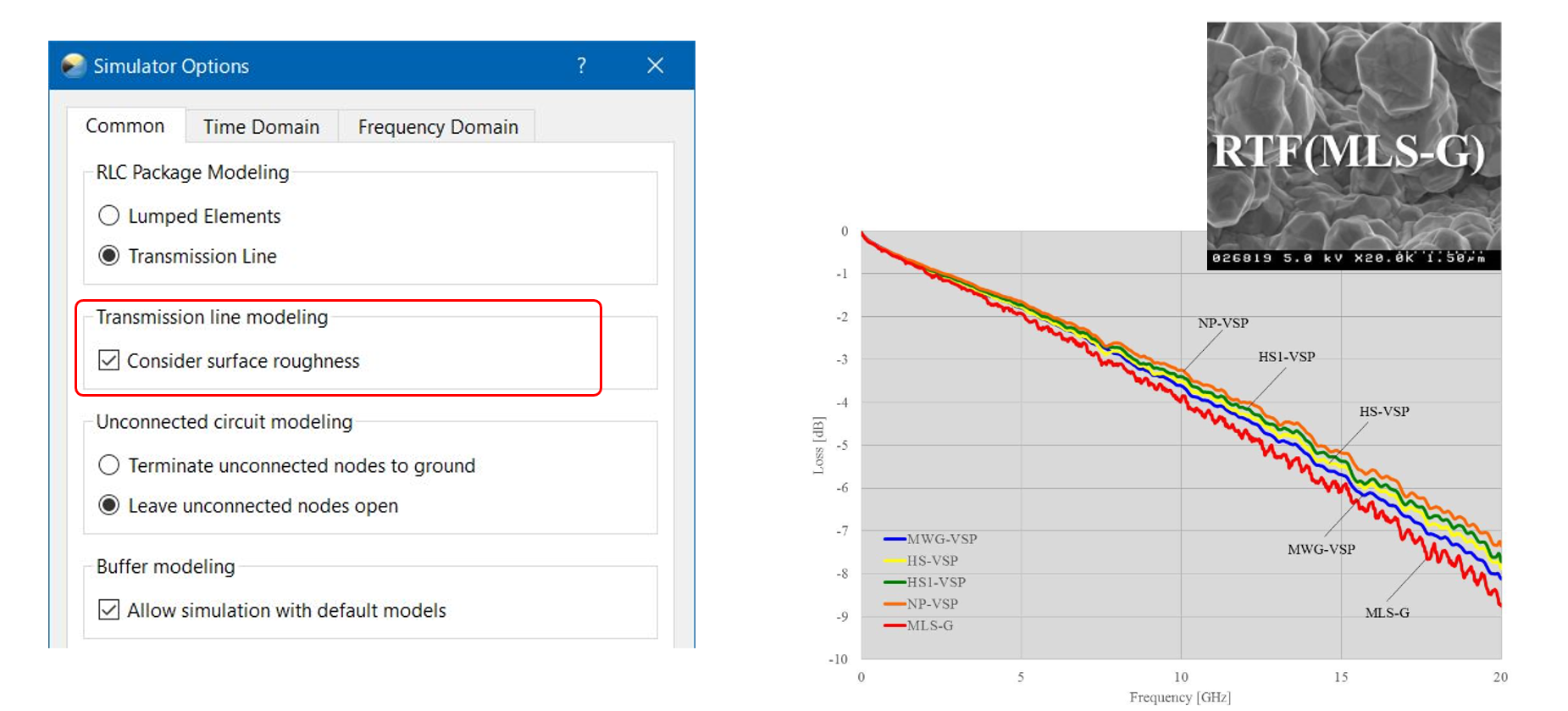Click the Frequency [GHz] axis label

1179,697
